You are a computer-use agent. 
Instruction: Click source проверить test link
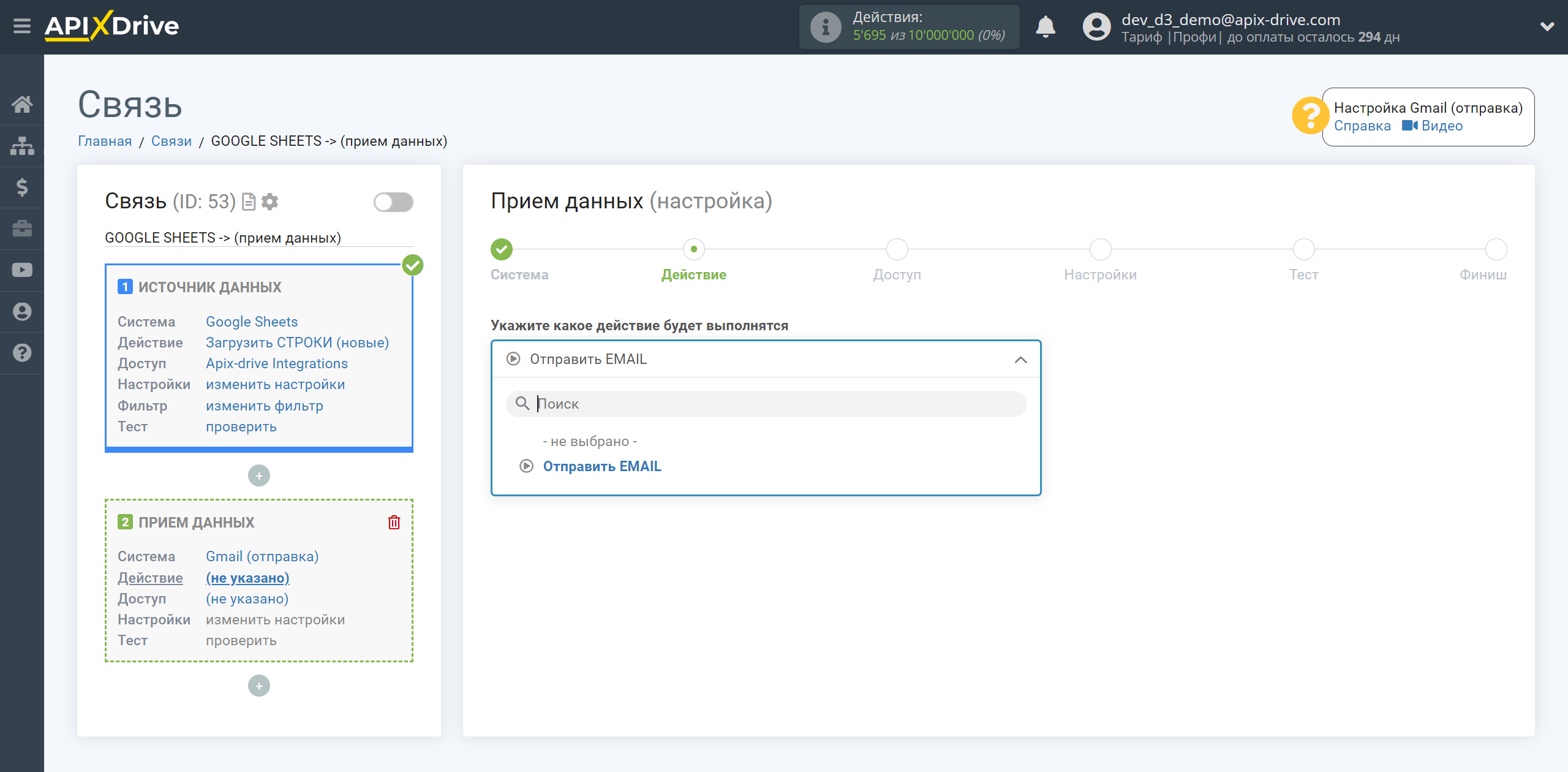[x=241, y=426]
